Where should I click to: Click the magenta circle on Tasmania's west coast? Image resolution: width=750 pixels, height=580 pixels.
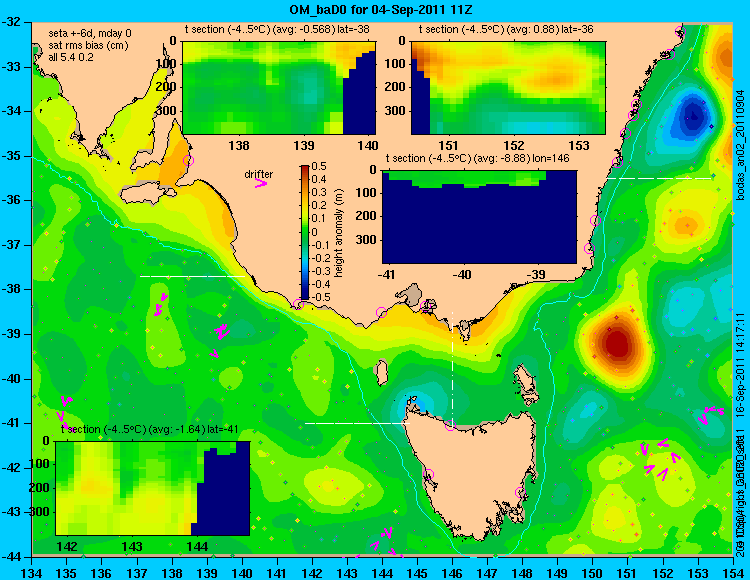click(x=428, y=474)
